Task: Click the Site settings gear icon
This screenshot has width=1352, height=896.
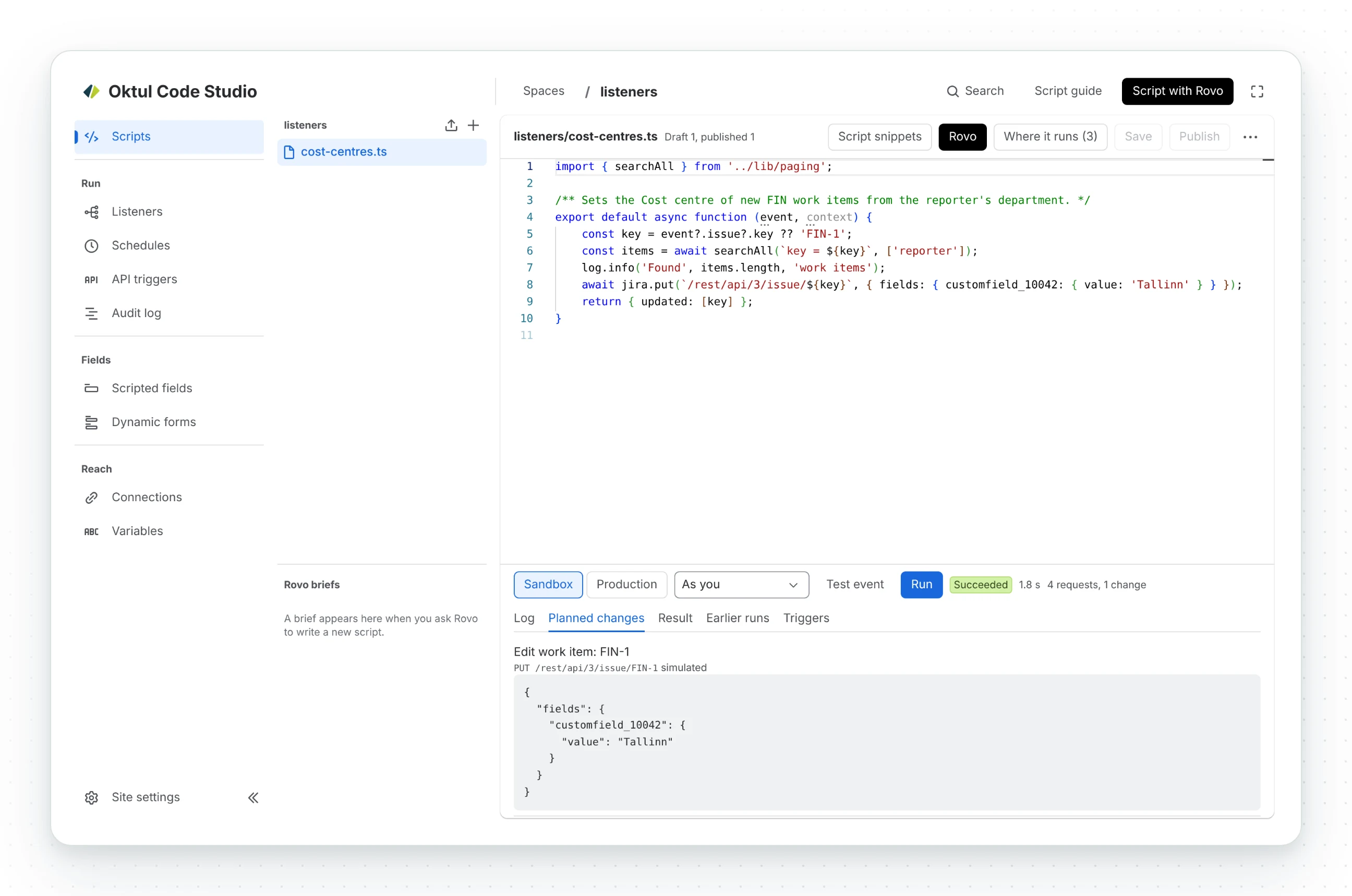Action: pos(91,798)
